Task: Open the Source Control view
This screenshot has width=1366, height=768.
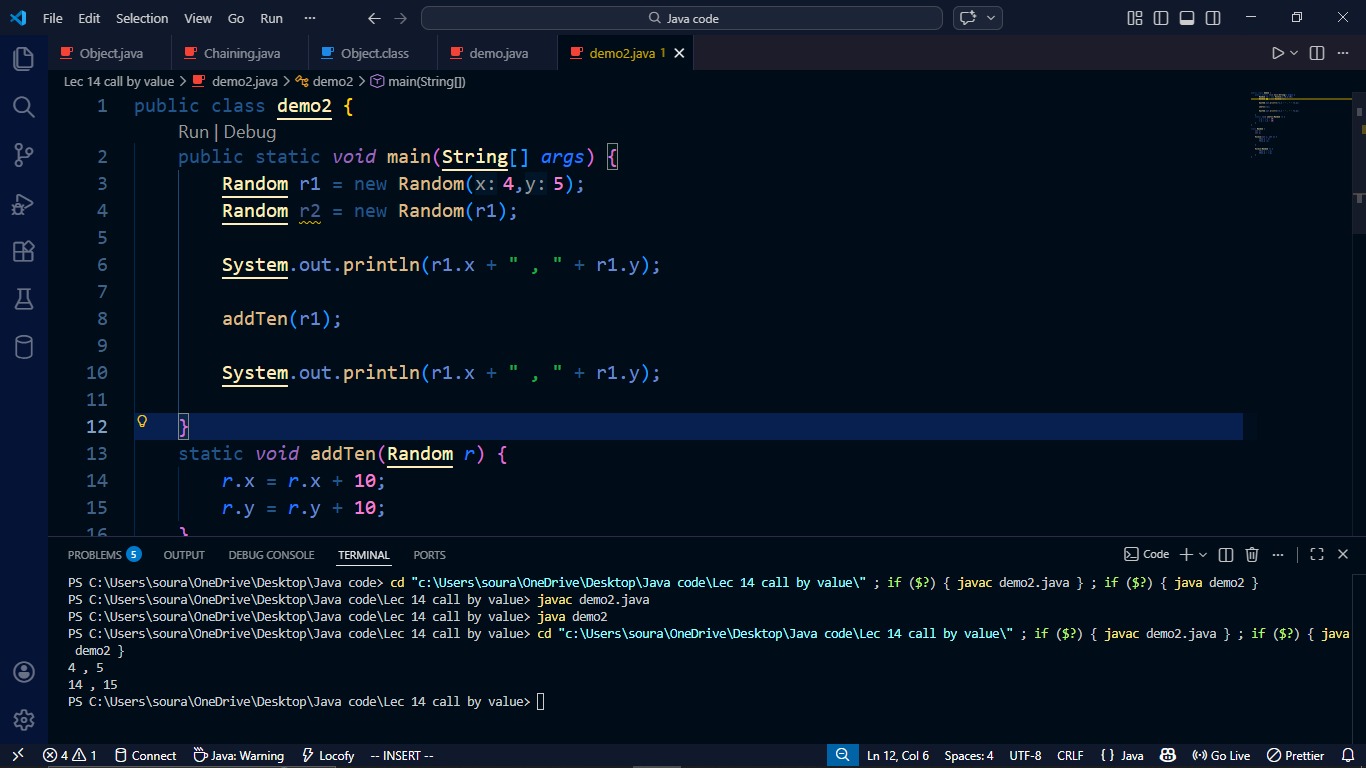Action: (x=24, y=155)
